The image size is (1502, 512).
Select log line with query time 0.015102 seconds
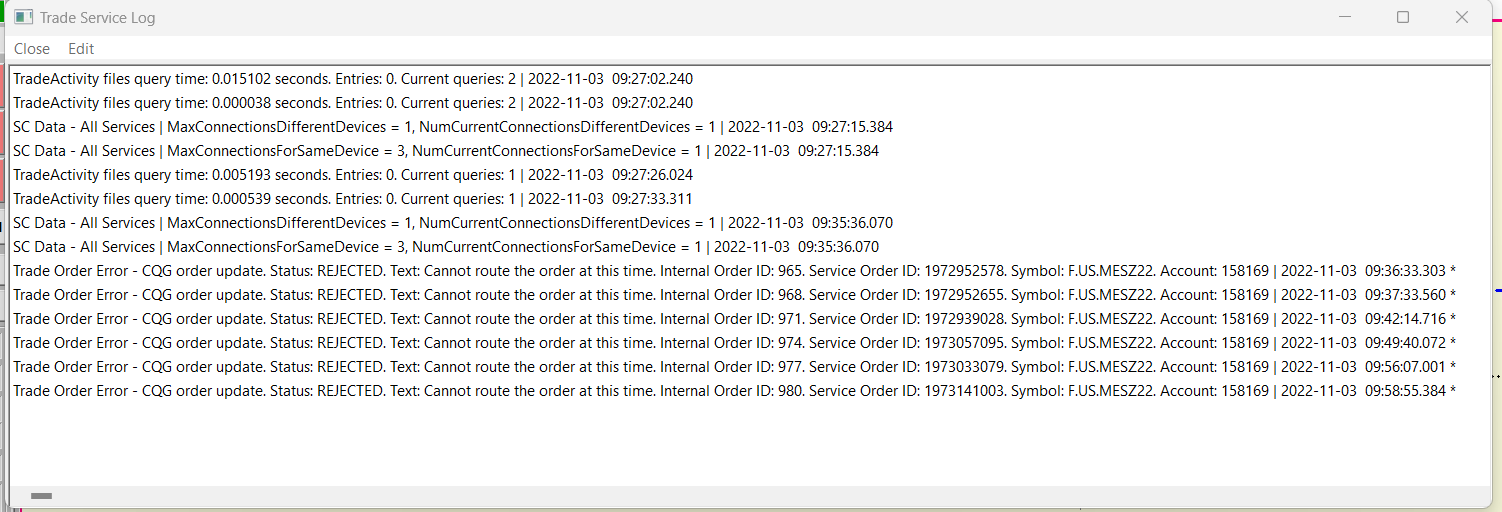point(353,79)
